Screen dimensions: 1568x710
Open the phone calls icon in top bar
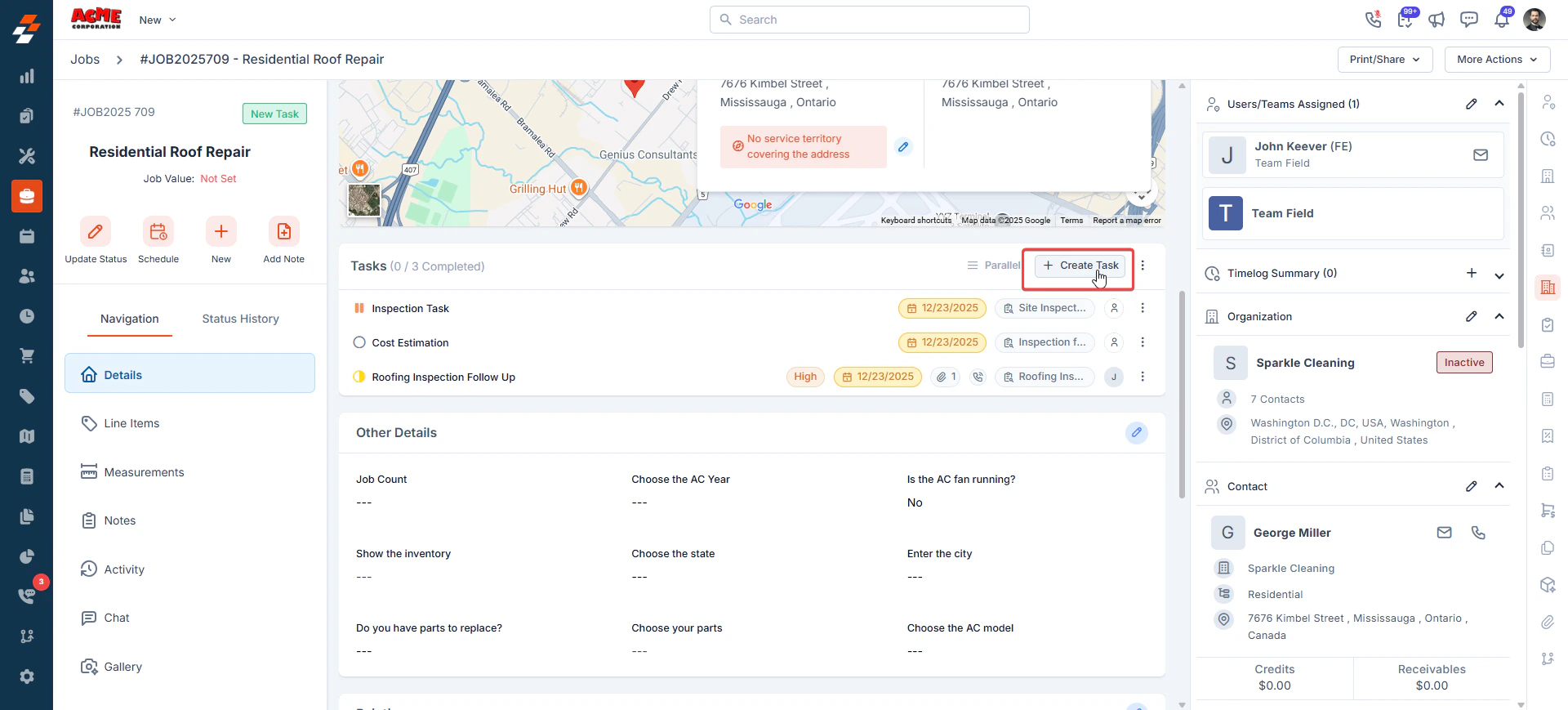coord(1373,20)
